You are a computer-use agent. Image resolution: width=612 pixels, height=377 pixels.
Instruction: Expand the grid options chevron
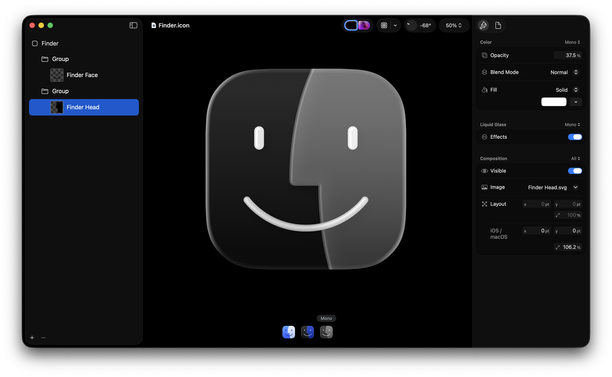coord(395,25)
